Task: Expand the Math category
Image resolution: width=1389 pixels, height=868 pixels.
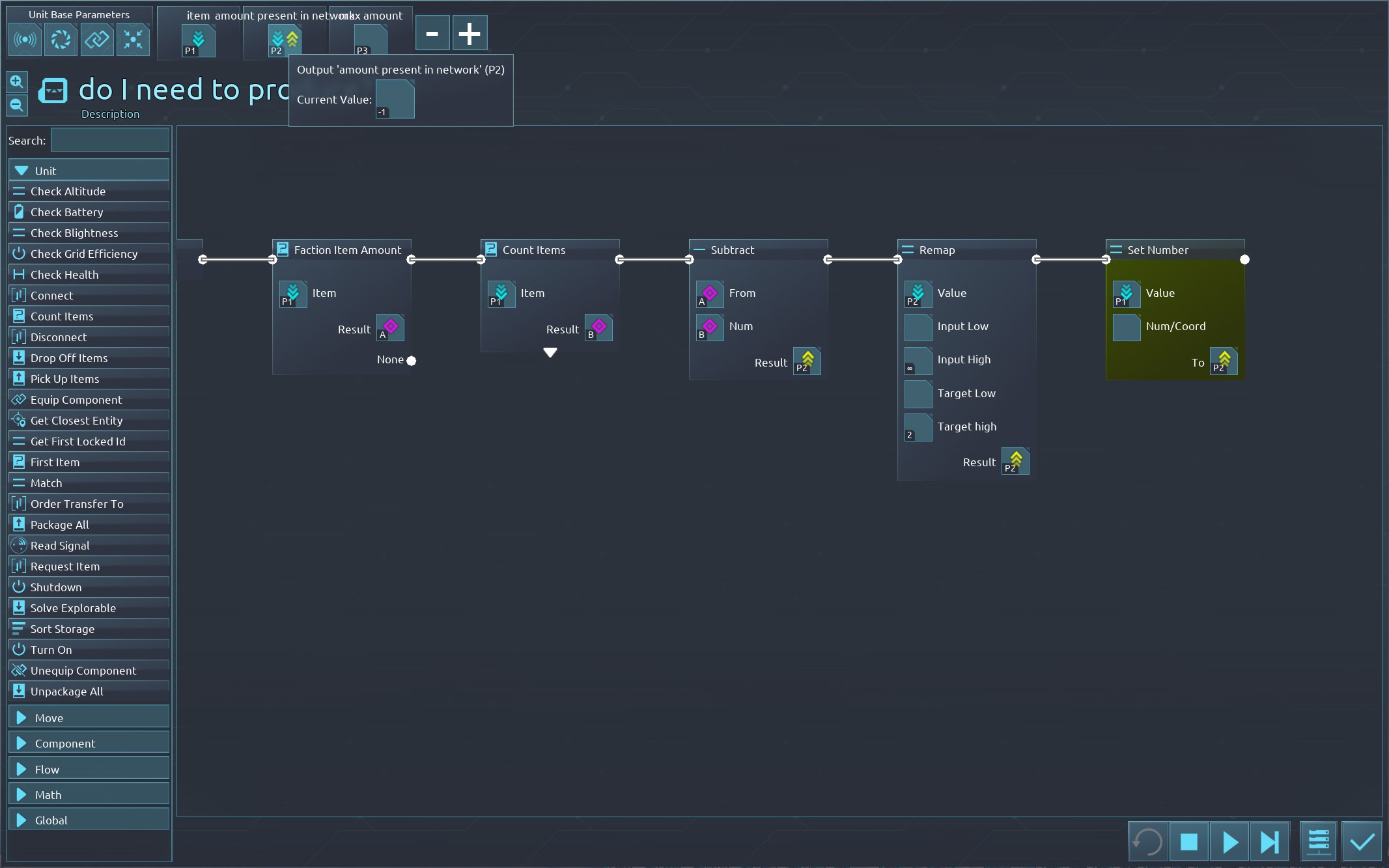Action: click(x=89, y=794)
